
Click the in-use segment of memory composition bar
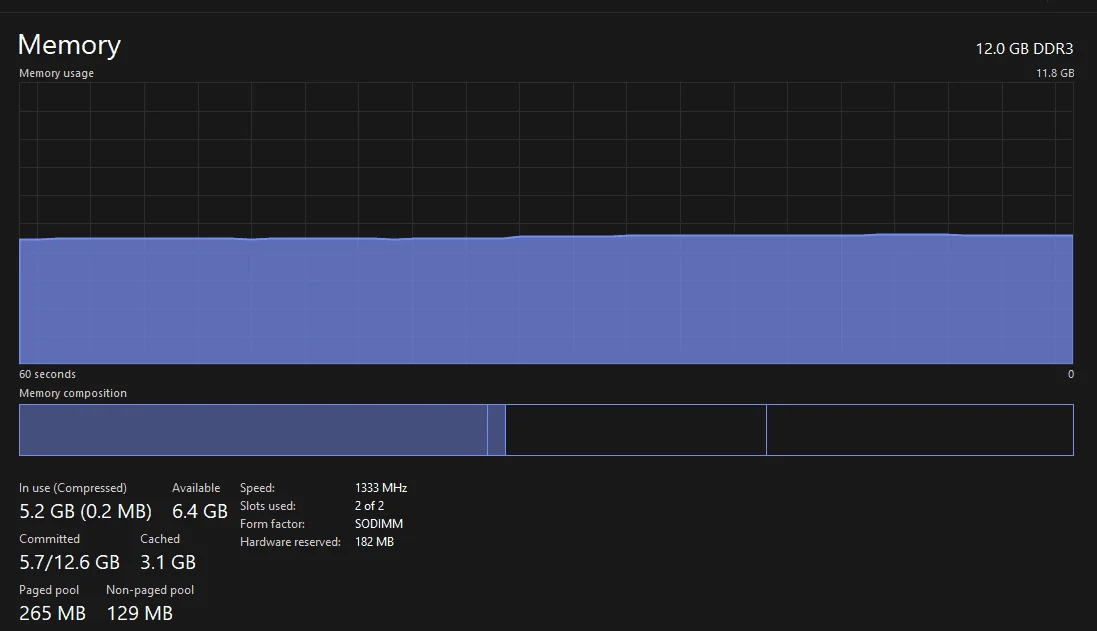point(253,430)
